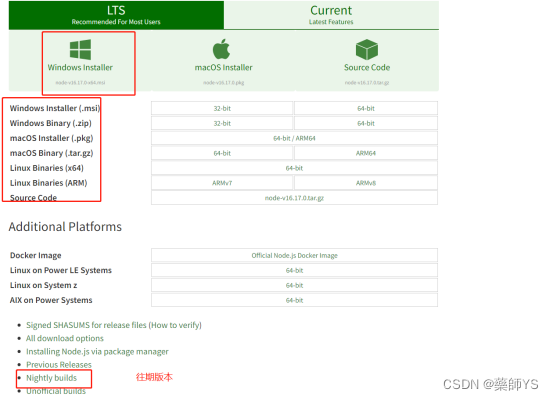Click Linux Binaries (x64) row label
The image size is (554, 400).
47,168
